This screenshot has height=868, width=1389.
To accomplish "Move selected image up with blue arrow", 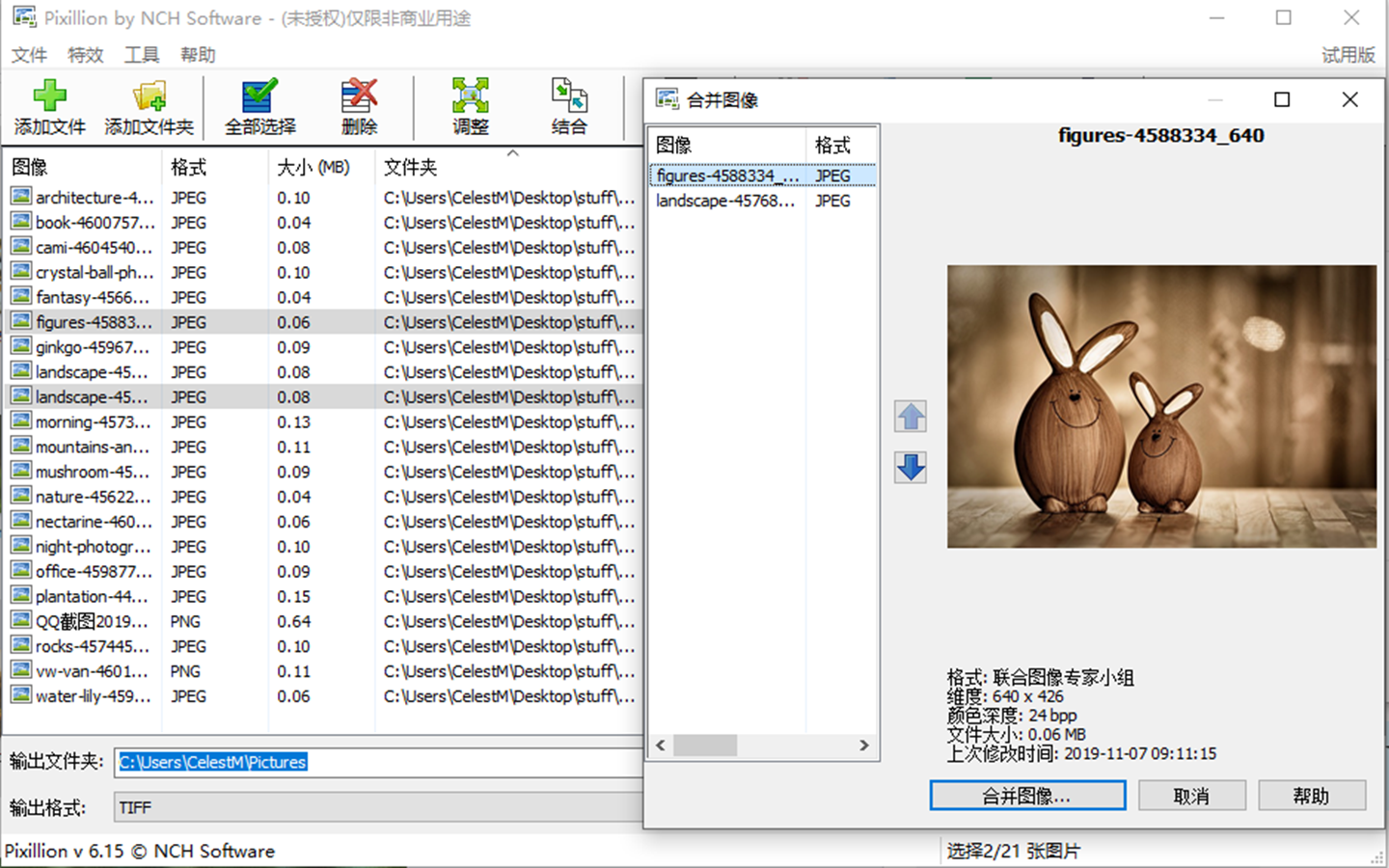I will [911, 417].
